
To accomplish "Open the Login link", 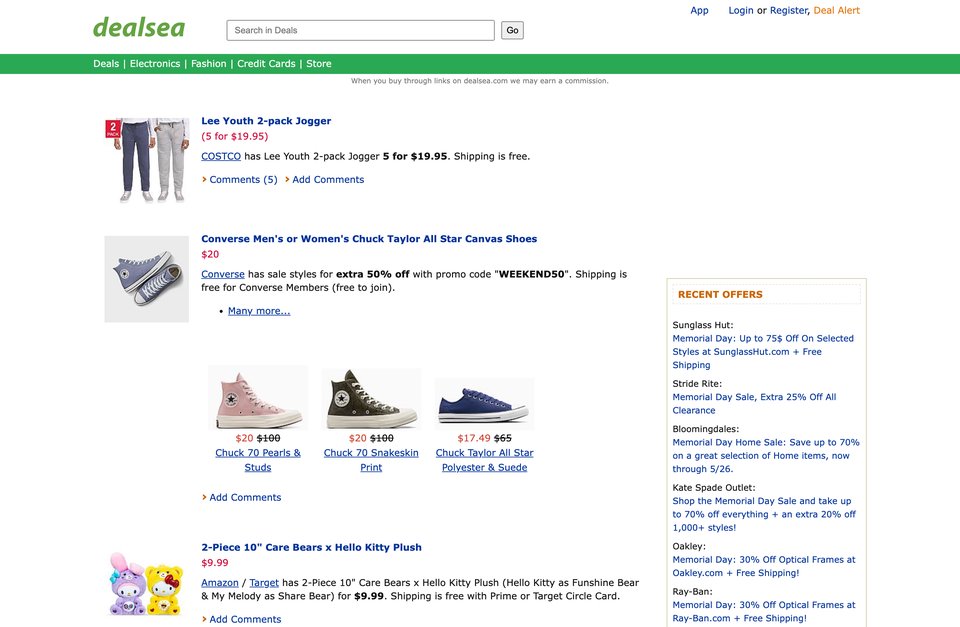I will pyautogui.click(x=741, y=10).
